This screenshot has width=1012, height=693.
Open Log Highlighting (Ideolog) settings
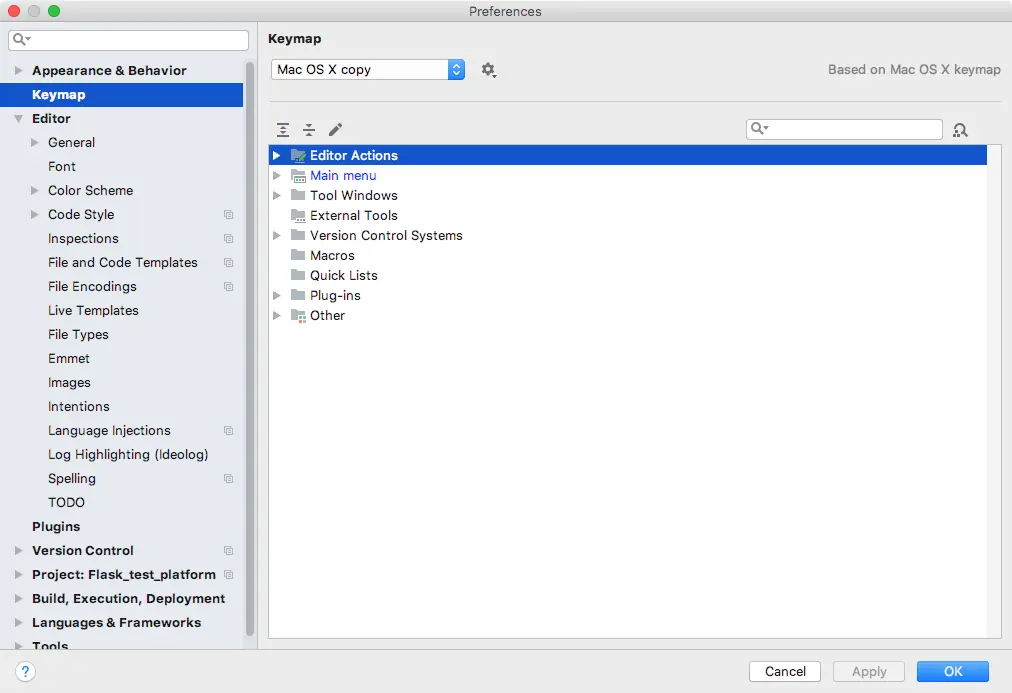(128, 454)
